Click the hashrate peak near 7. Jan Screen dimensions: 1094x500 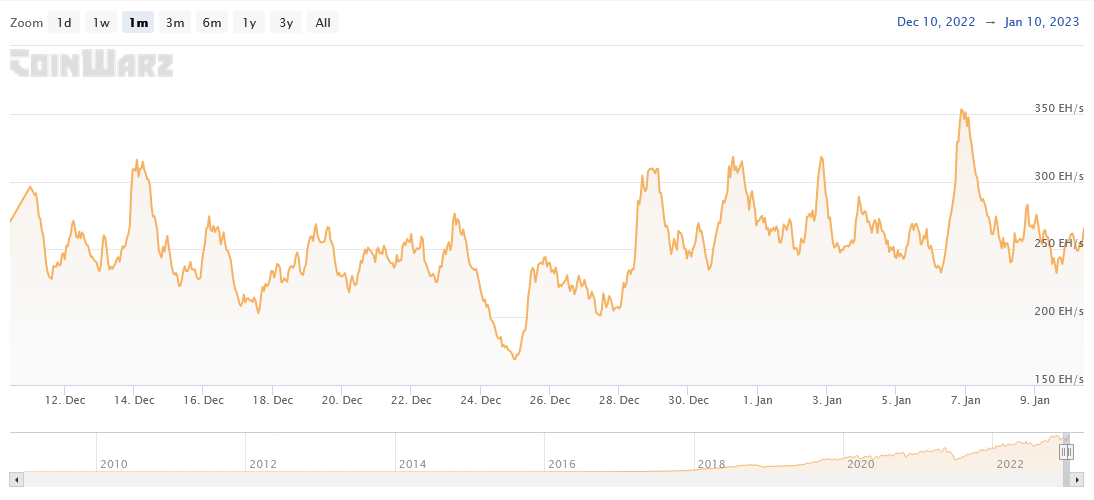[961, 109]
